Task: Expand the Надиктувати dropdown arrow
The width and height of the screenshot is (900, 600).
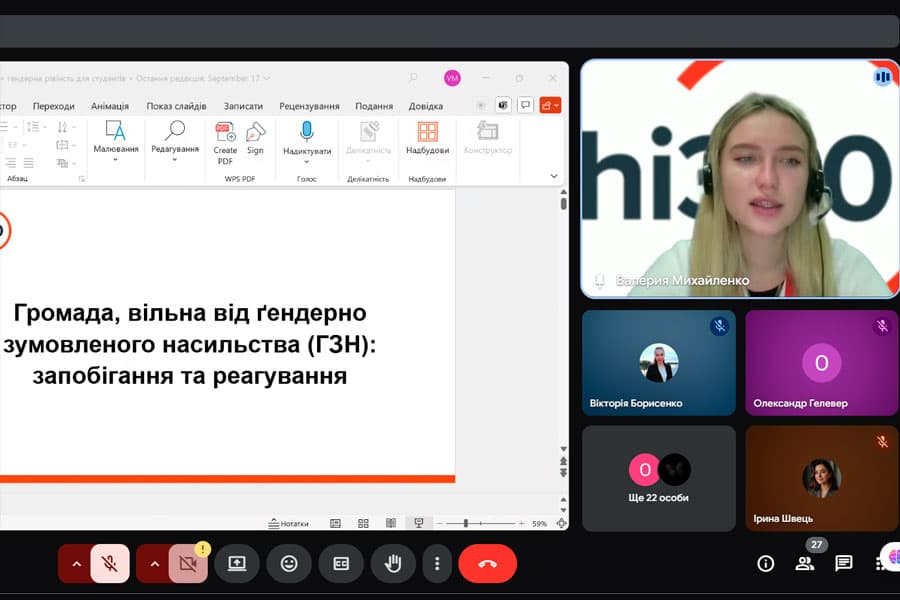Action: 307,162
